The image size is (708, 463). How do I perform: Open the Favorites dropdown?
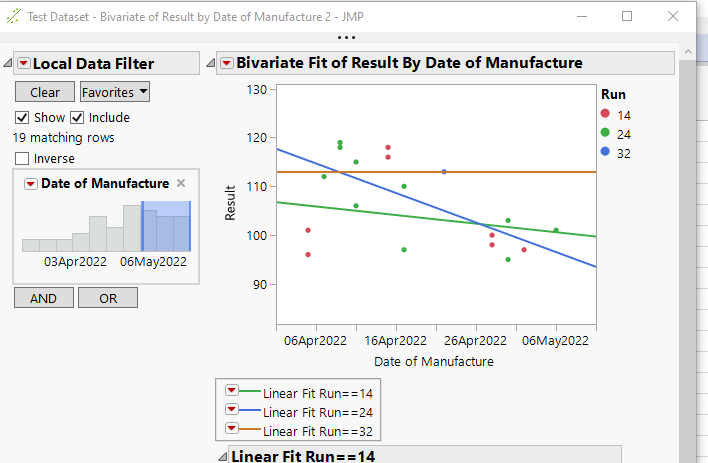tap(115, 92)
